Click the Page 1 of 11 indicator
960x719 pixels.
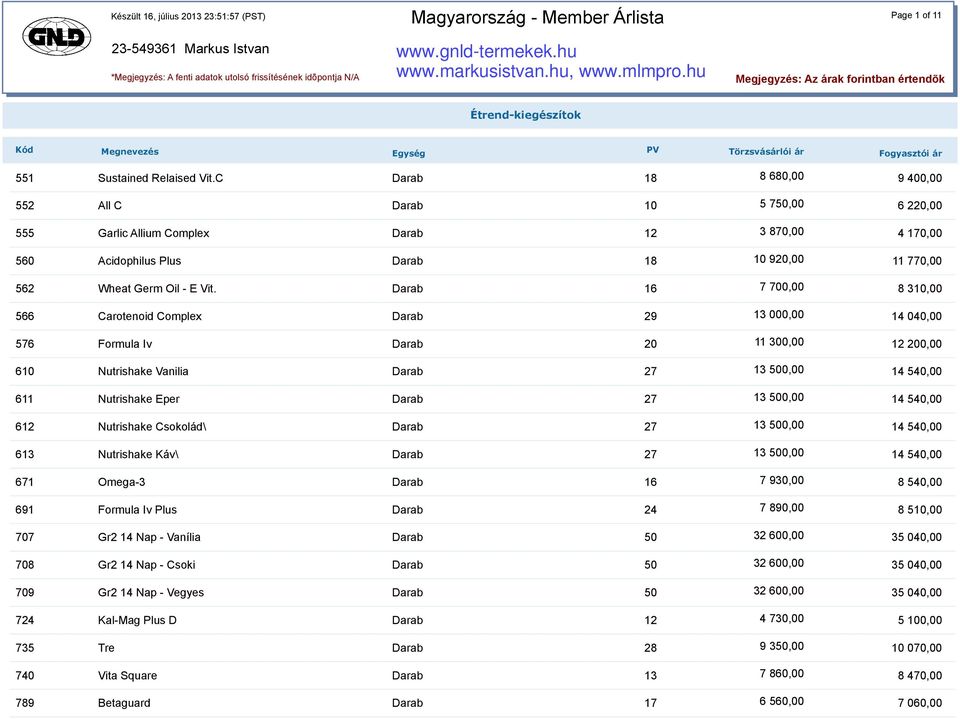click(x=916, y=15)
